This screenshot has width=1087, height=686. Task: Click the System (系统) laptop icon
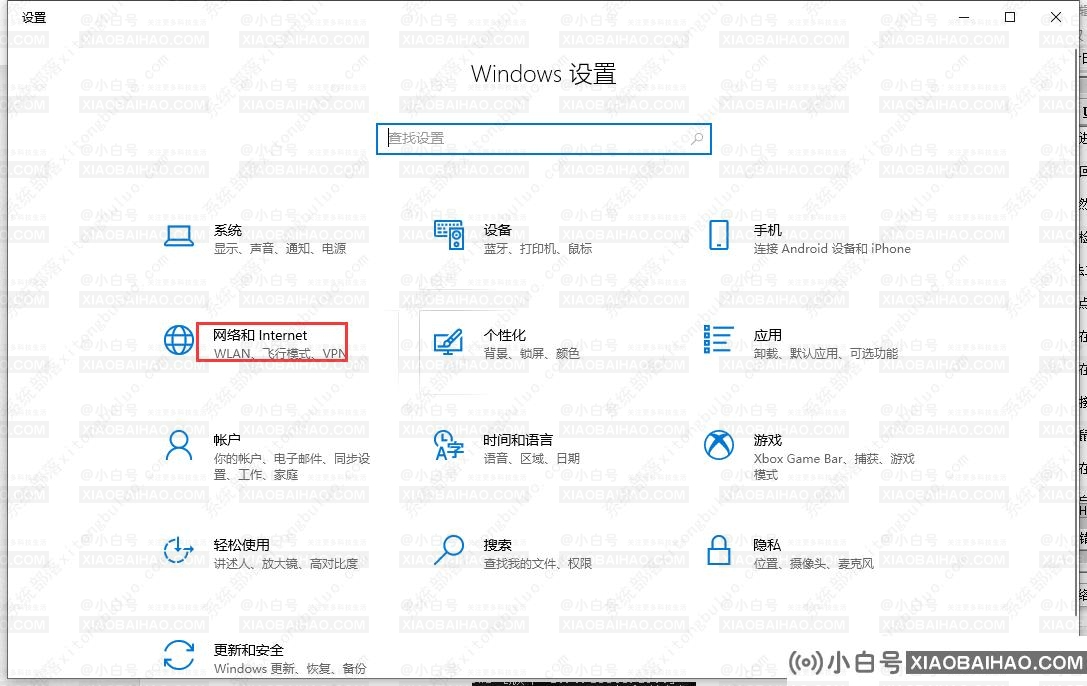point(178,236)
